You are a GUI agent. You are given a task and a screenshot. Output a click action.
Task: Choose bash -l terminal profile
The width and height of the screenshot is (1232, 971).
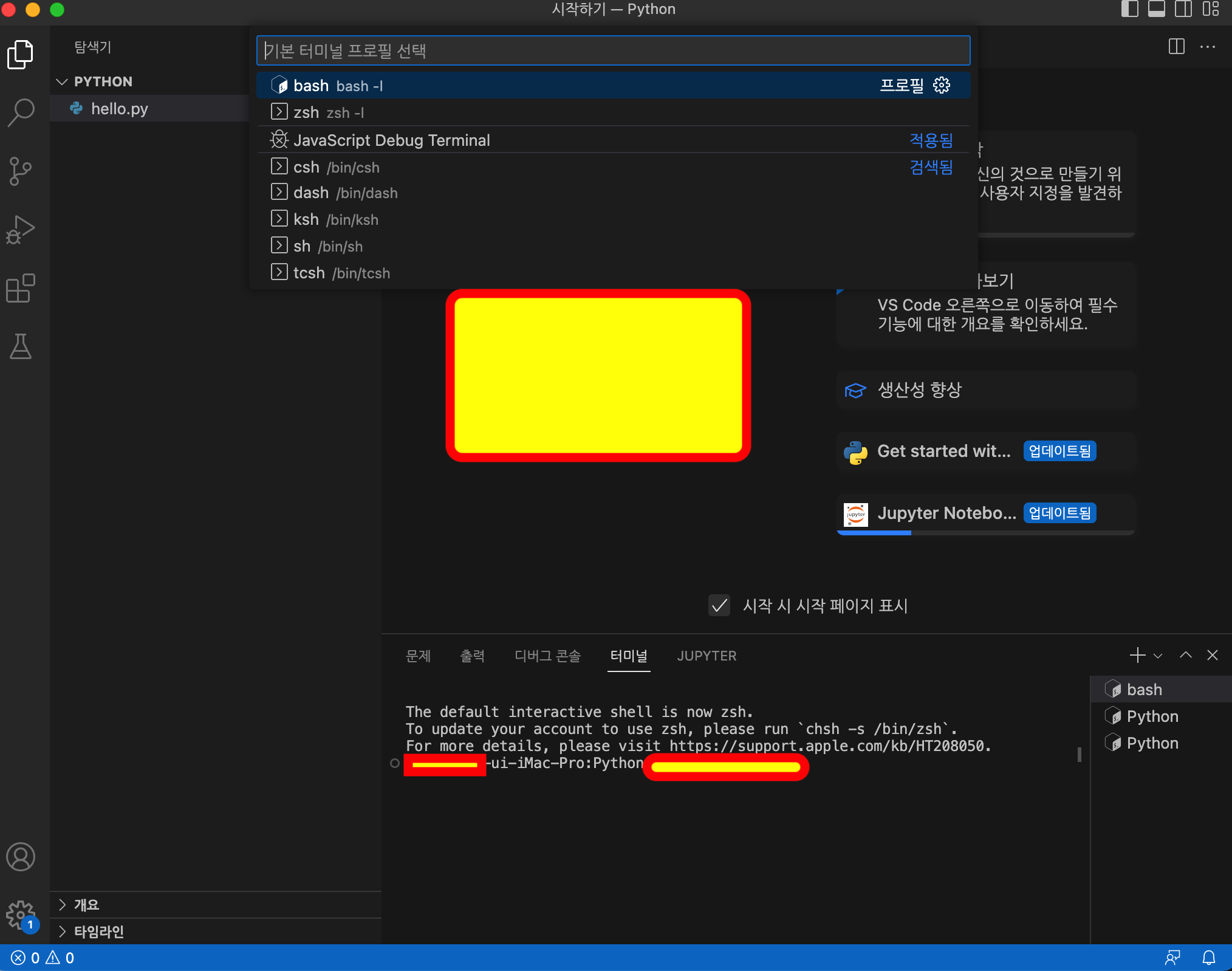click(x=613, y=86)
